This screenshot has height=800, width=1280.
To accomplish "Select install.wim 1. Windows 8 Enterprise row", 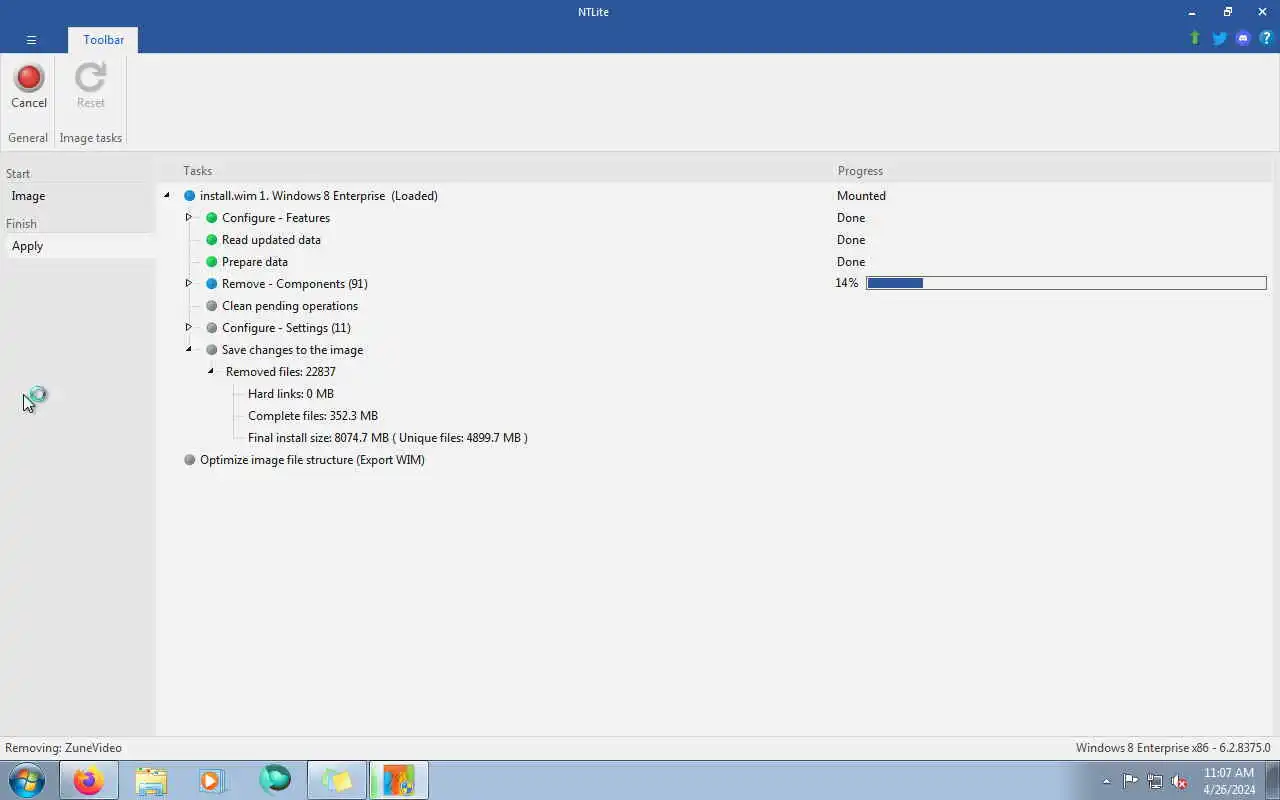I will click(318, 196).
